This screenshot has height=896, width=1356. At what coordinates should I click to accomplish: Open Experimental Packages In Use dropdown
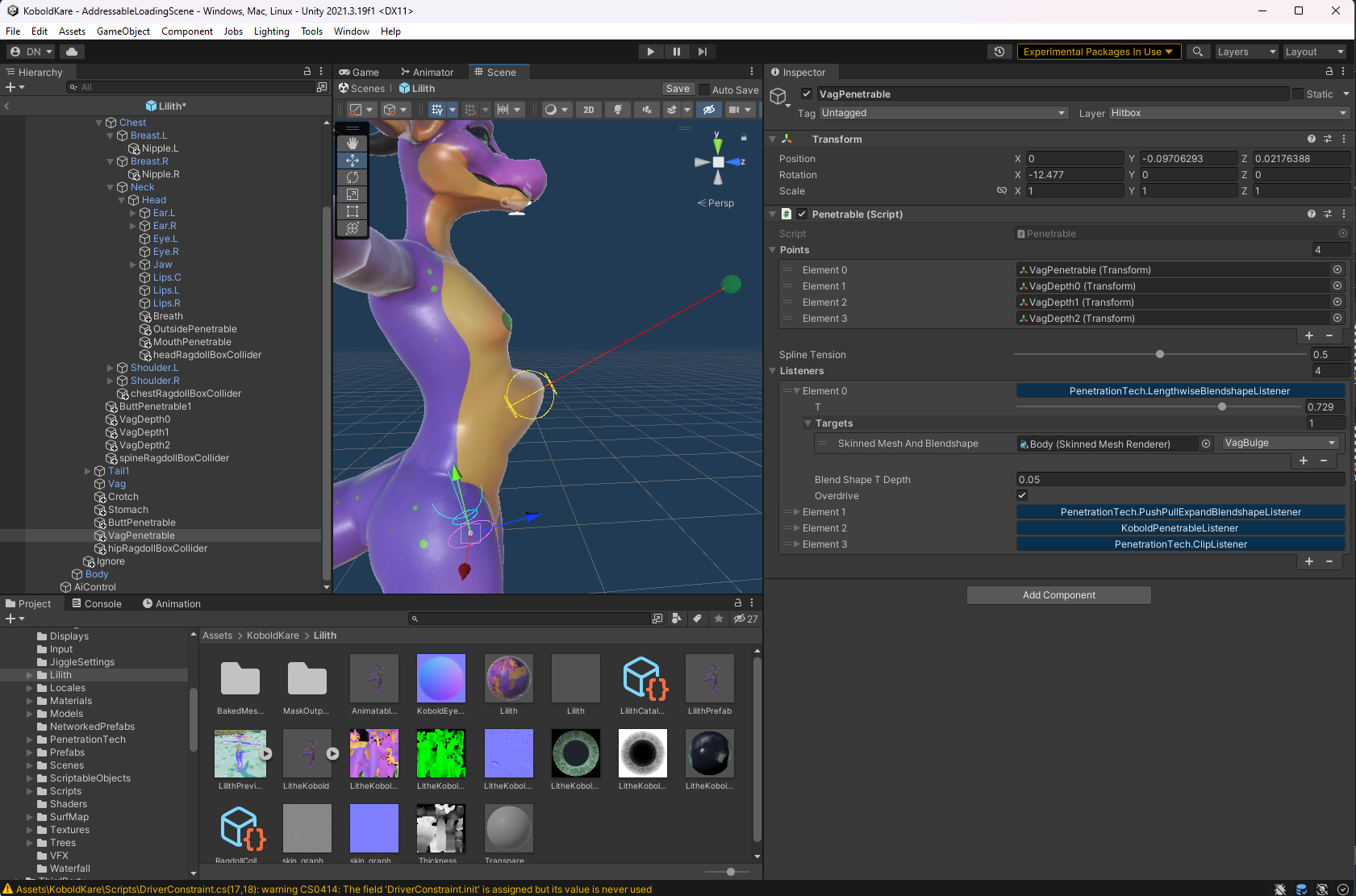(x=1099, y=52)
